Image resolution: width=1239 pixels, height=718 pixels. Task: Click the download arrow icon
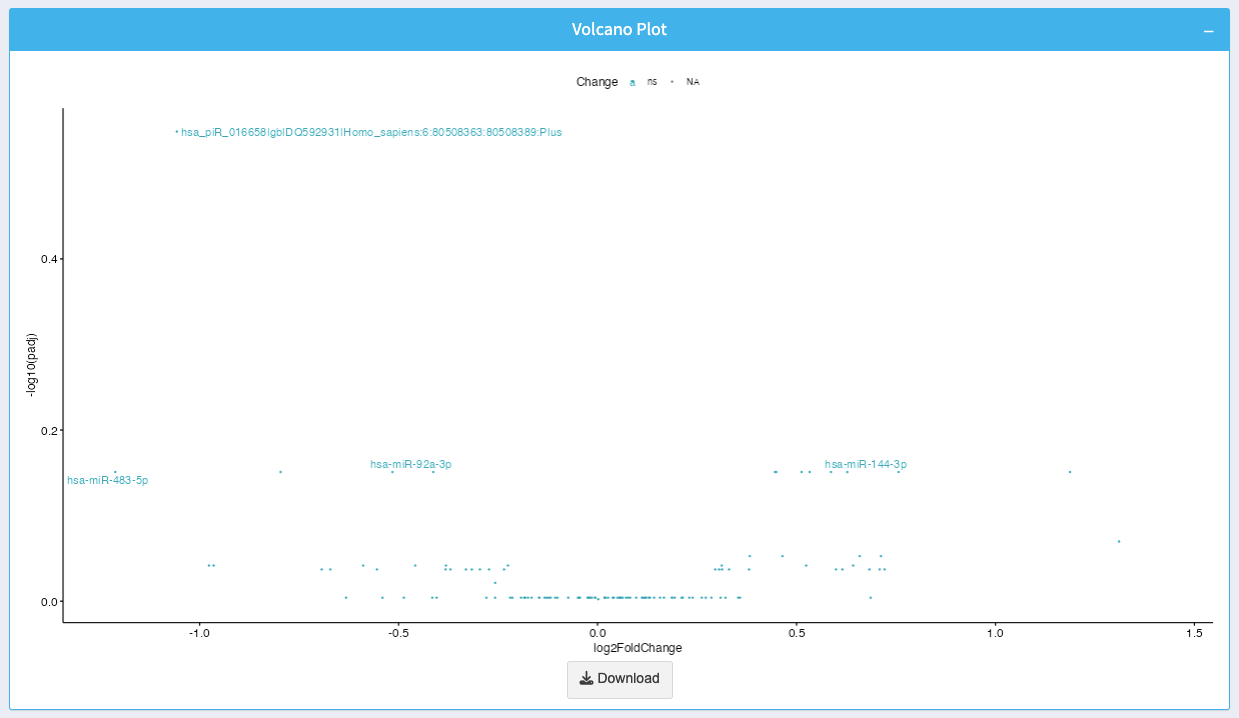pos(586,679)
